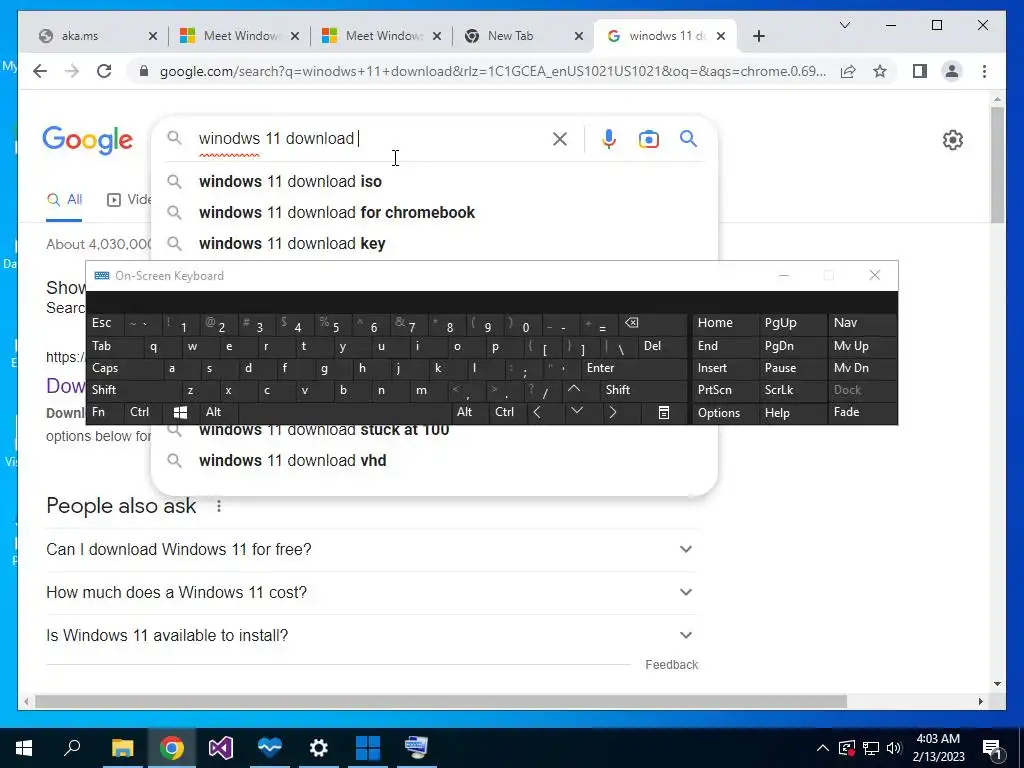
Task: Click the right arrow key on On-Screen Keyboard
Action: (x=613, y=412)
